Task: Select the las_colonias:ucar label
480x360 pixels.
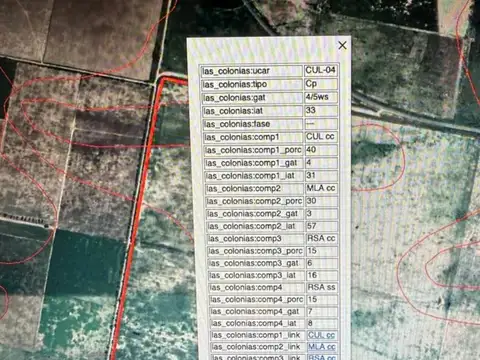Action: tap(236, 71)
